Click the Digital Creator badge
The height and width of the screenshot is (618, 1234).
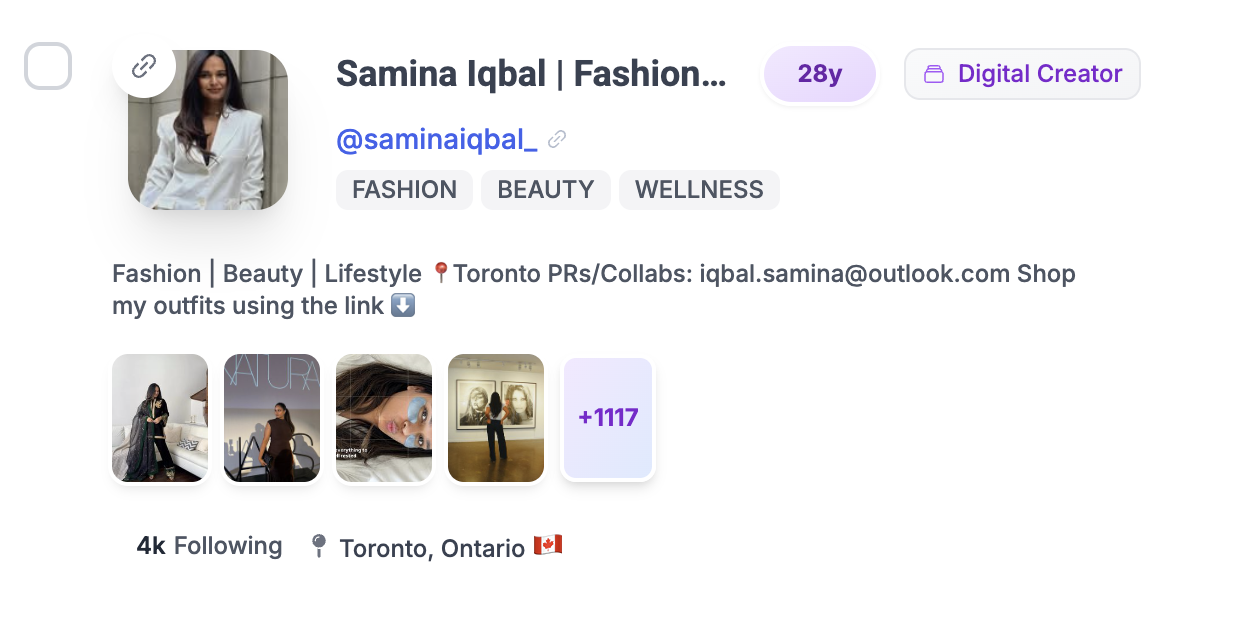point(1021,73)
